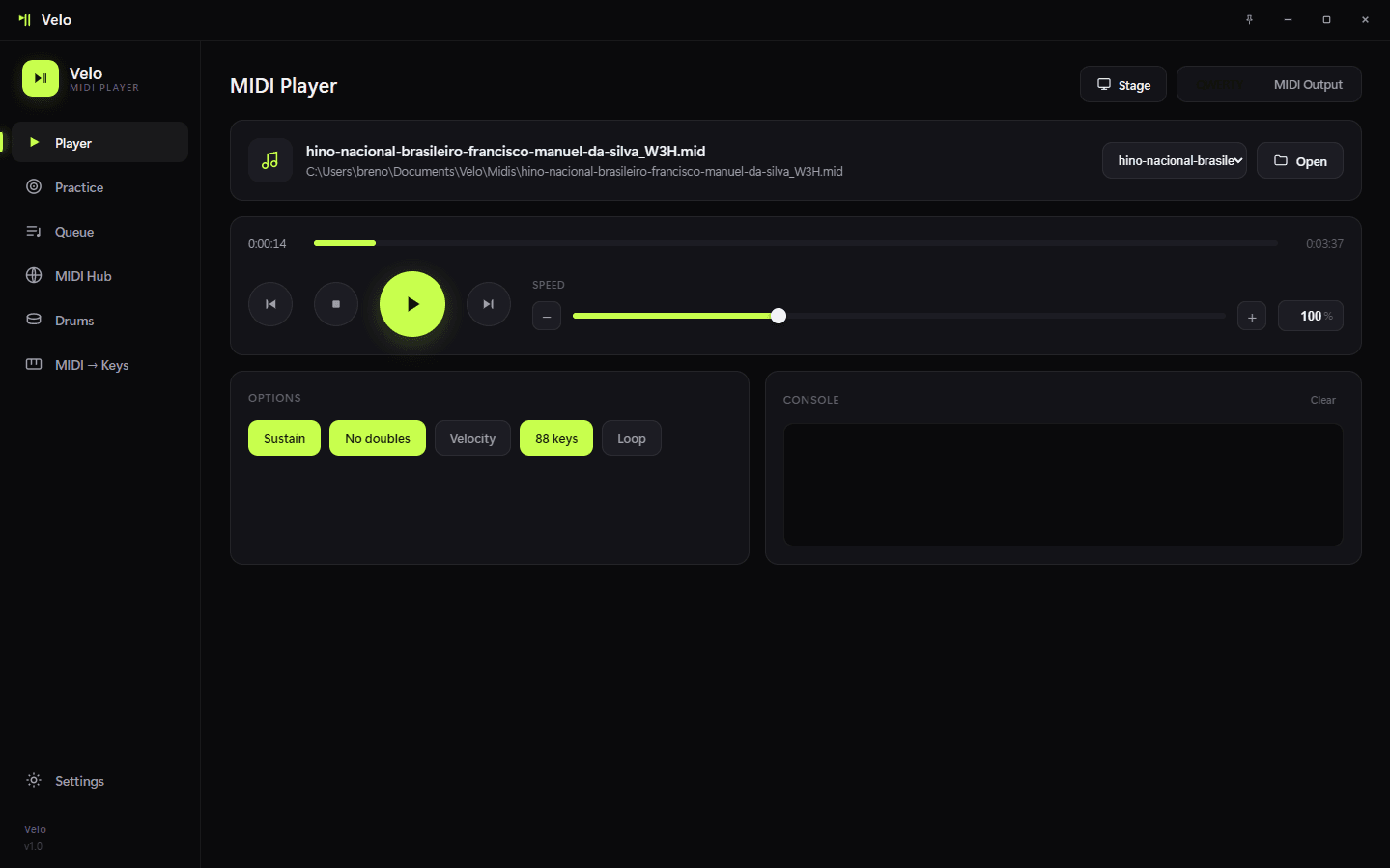The height and width of the screenshot is (868, 1390).
Task: Toggle the 88 keys option
Action: click(x=556, y=438)
